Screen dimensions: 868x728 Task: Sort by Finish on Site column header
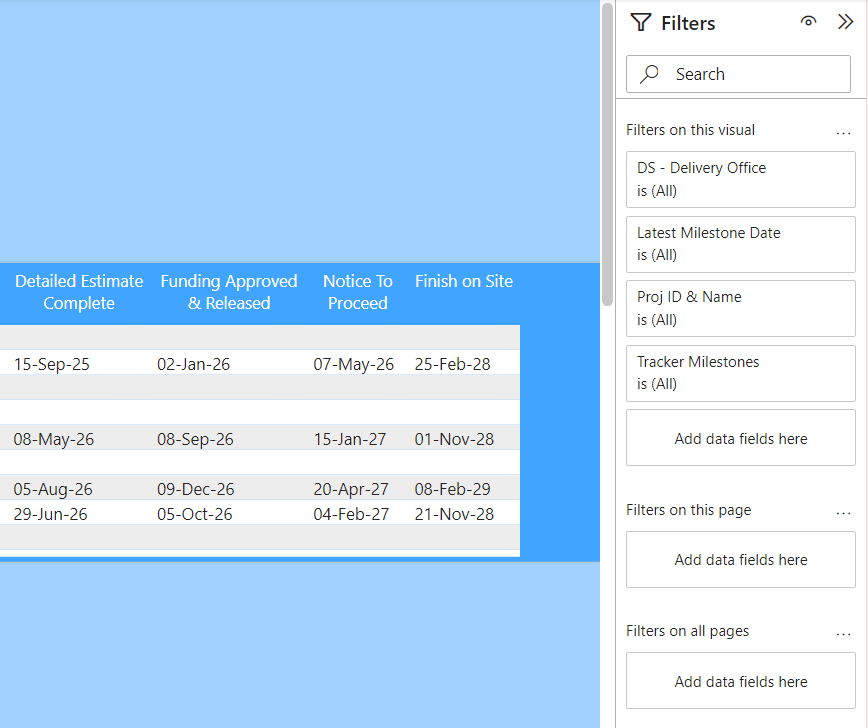pos(464,281)
